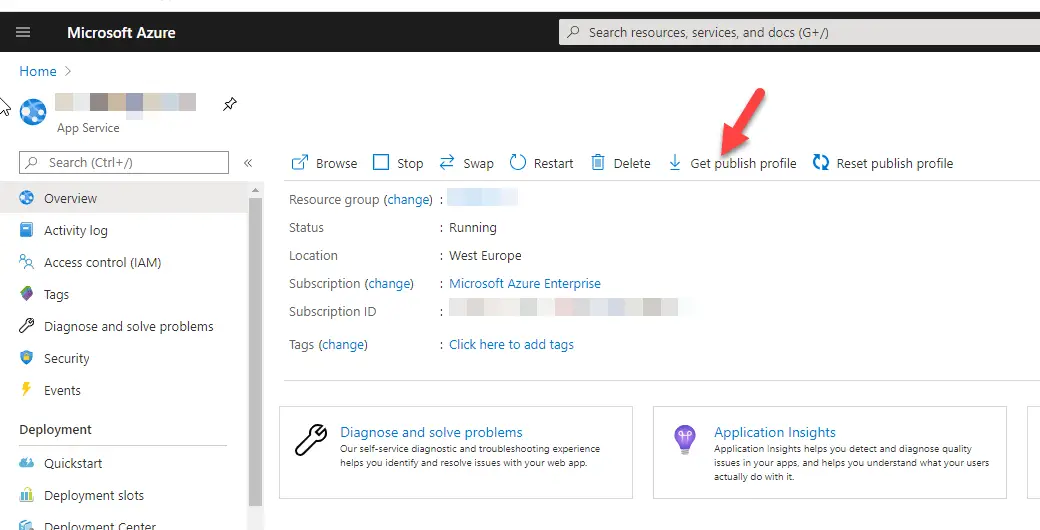Focus the resources search box

pos(799,32)
